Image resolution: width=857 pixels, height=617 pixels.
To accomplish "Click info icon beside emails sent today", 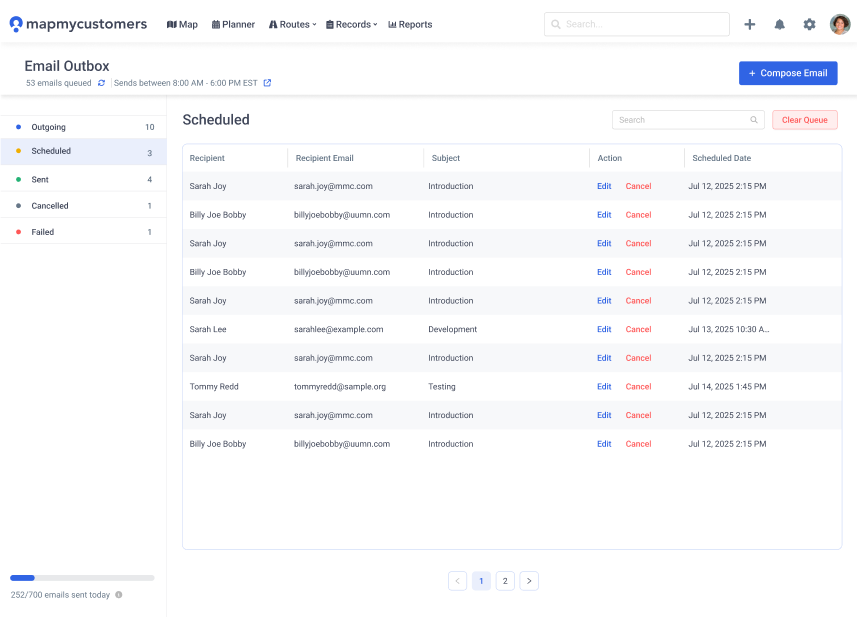I will [119, 595].
